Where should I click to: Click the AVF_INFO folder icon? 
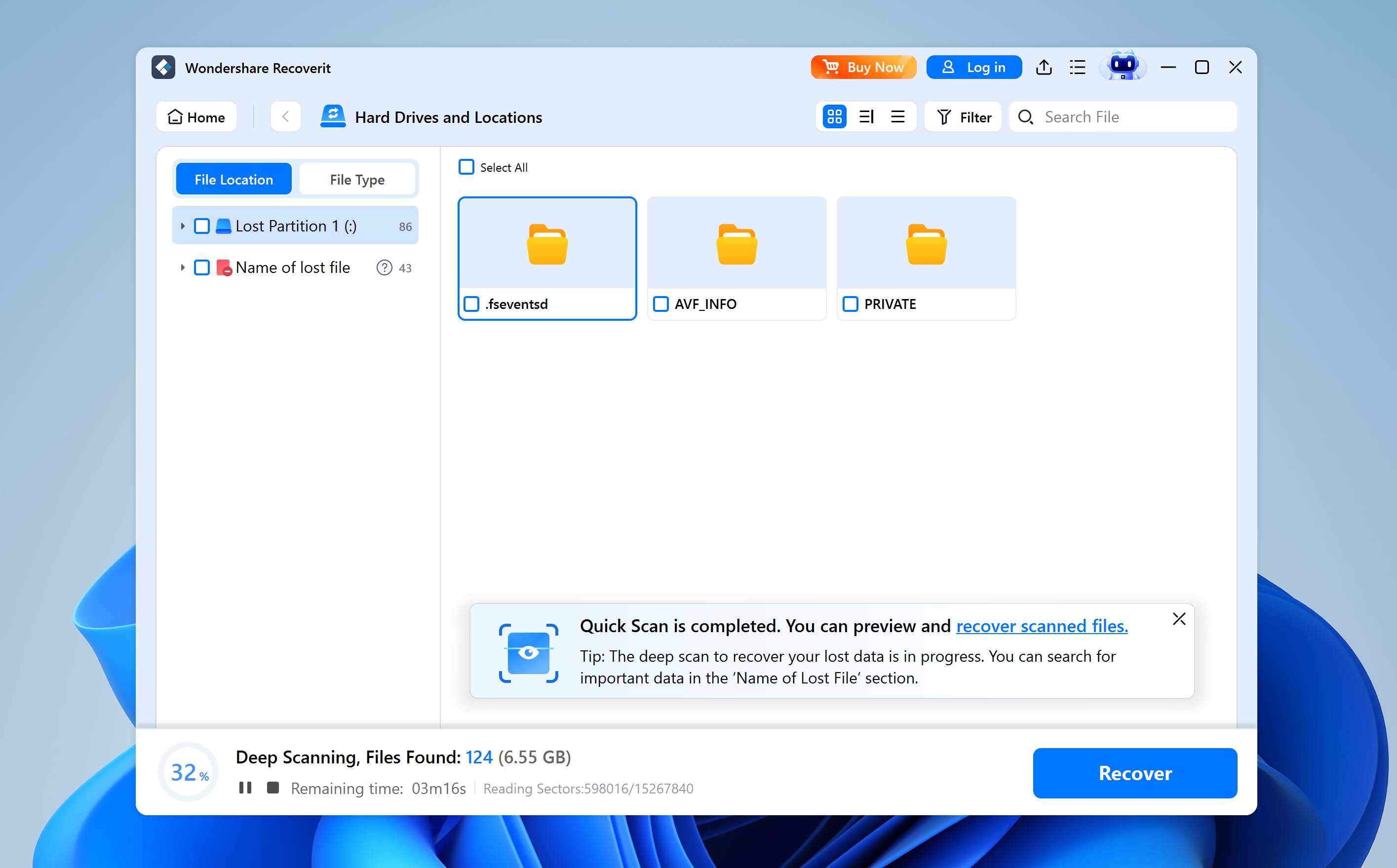point(737,245)
